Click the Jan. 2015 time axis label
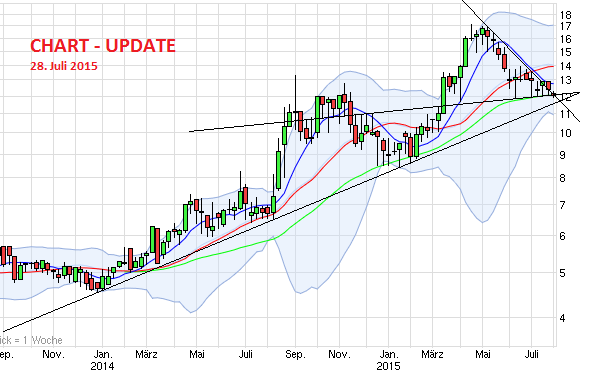The image size is (609, 386). tap(388, 355)
